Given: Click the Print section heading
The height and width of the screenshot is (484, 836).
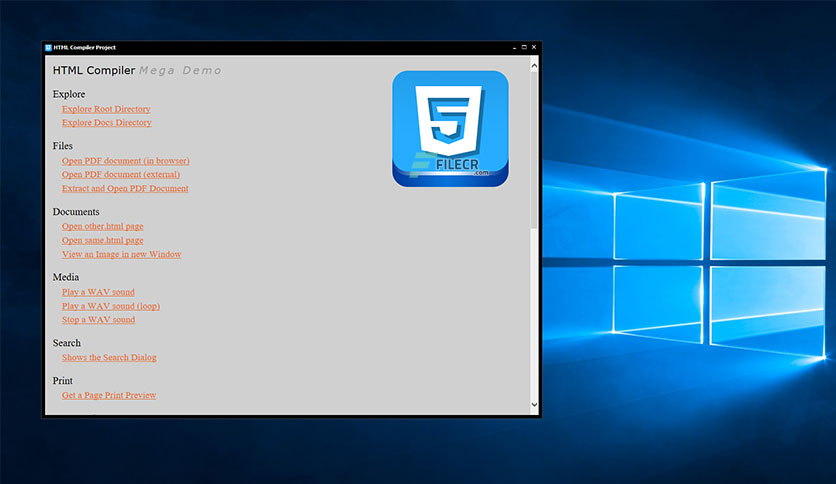Looking at the screenshot, I should 62,381.
